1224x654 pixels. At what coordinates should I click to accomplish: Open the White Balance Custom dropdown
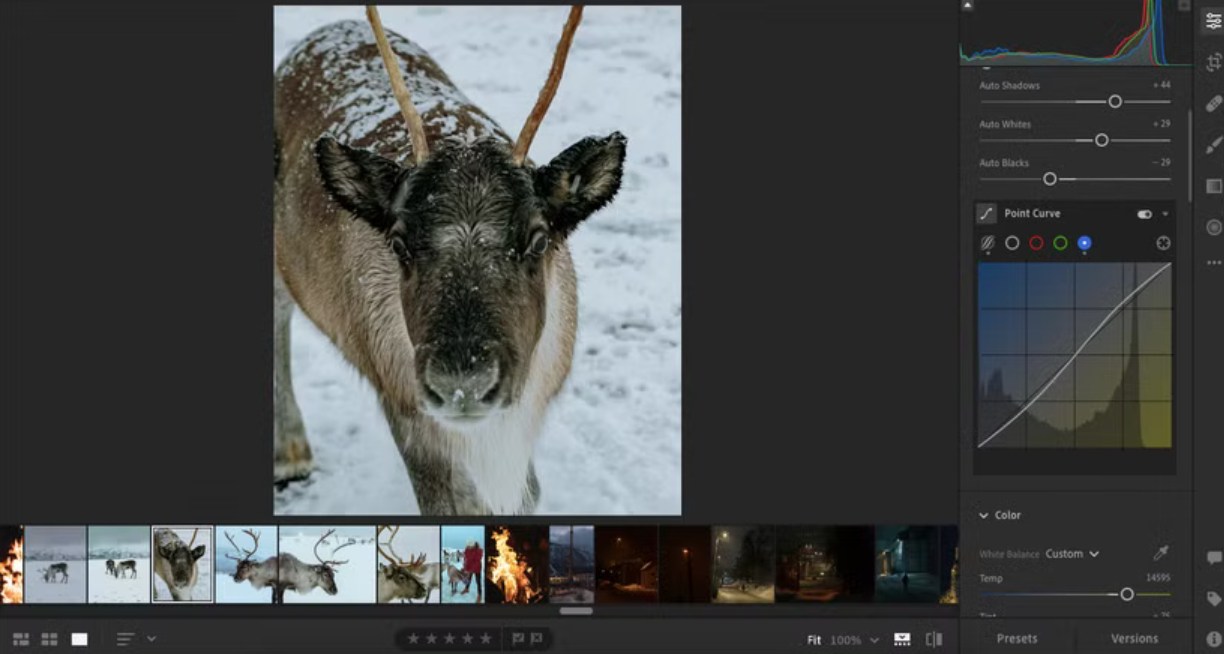(x=1072, y=554)
